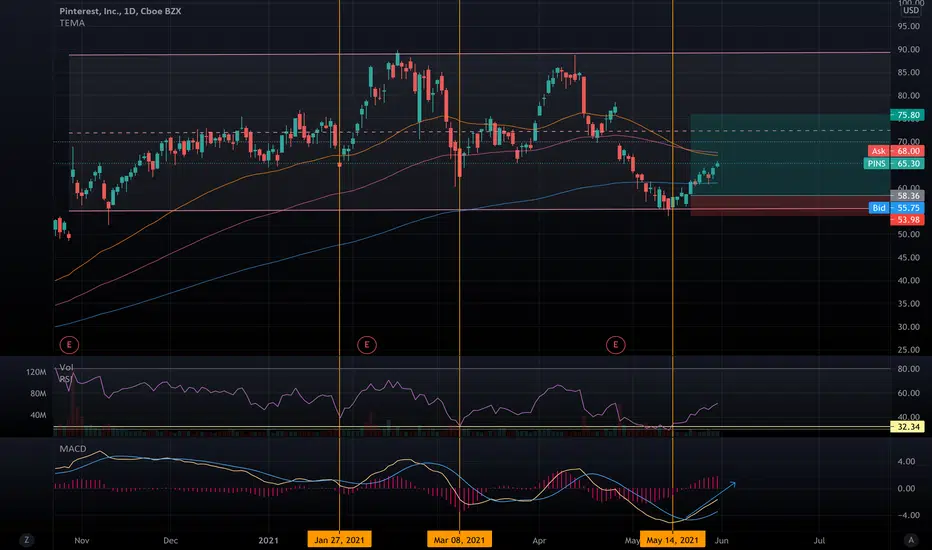Click the 32.34 RSI level label
The height and width of the screenshot is (550, 932).
pyautogui.click(x=907, y=426)
